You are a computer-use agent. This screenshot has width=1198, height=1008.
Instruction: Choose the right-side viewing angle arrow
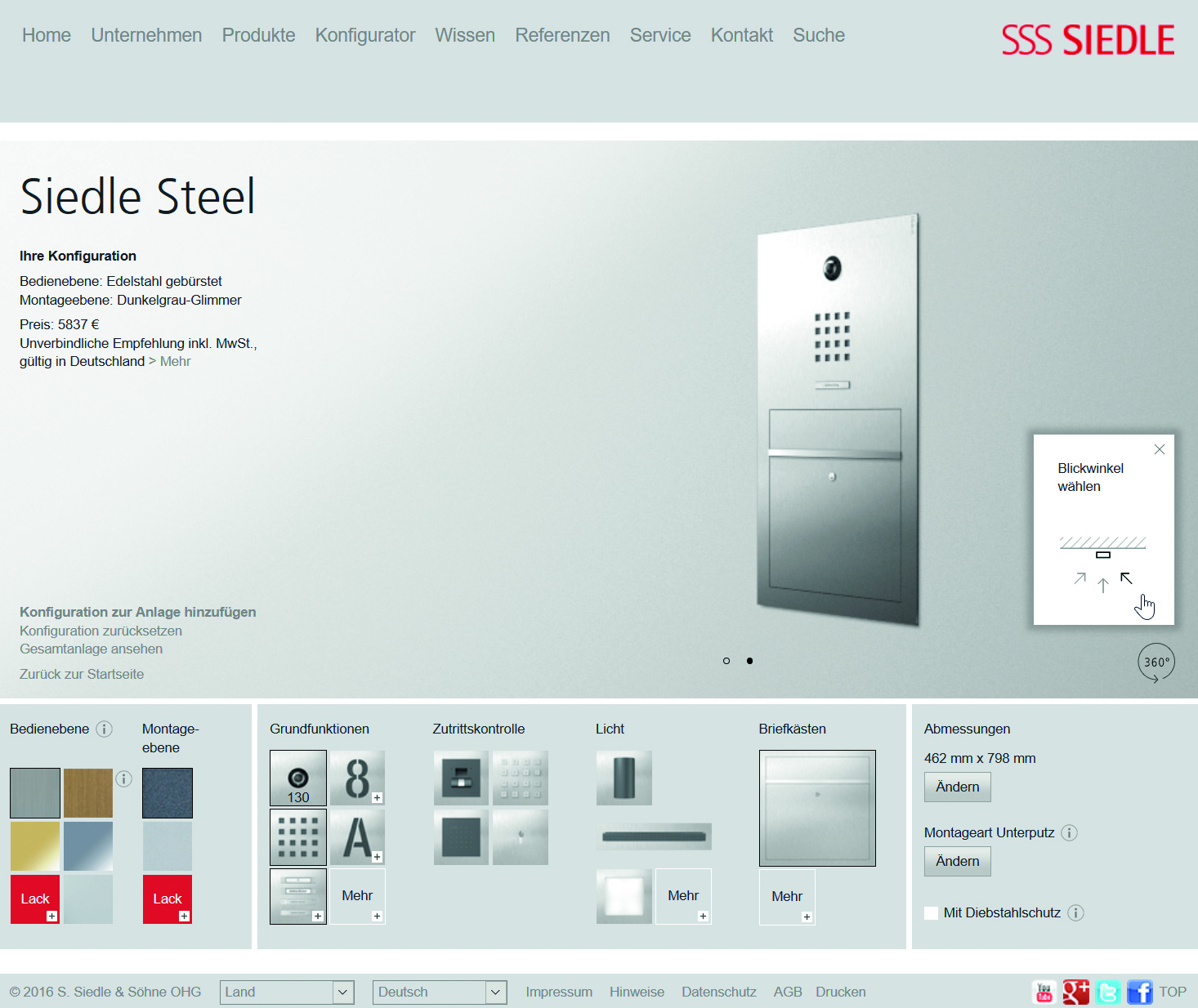point(1126,578)
